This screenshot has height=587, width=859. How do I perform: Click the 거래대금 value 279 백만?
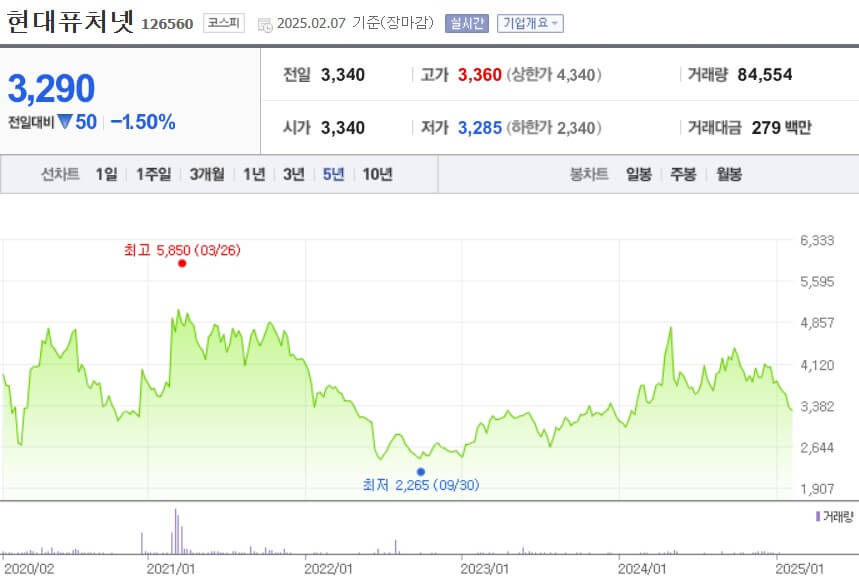tap(781, 128)
